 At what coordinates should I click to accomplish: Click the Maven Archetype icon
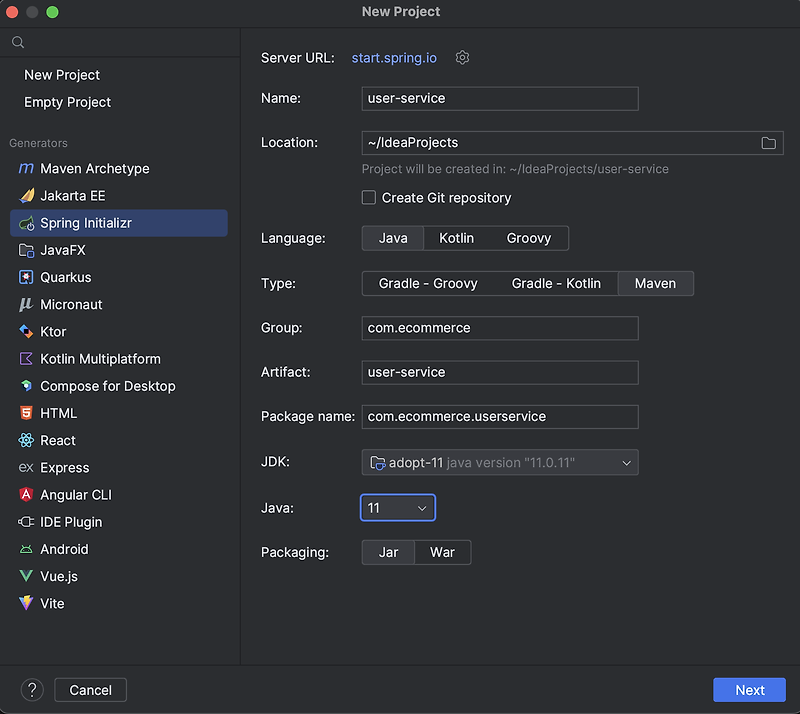(x=26, y=168)
